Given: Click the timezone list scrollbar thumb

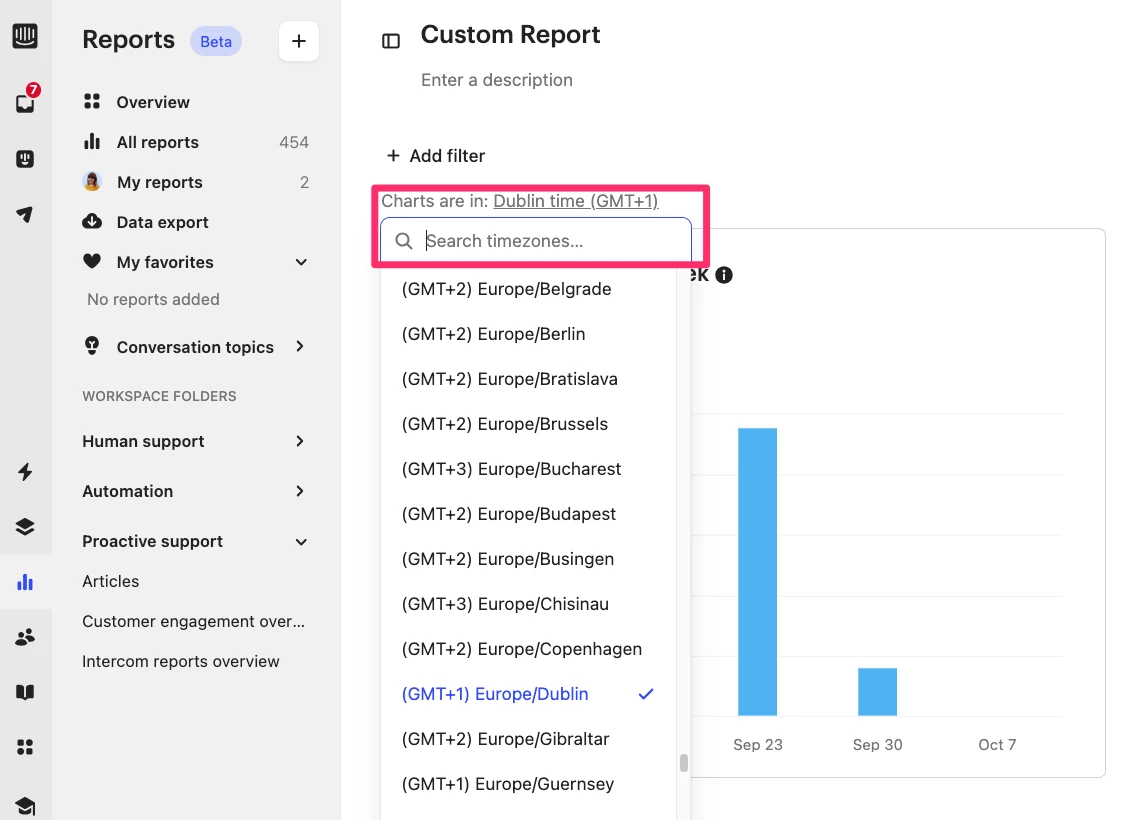Looking at the screenshot, I should 683,763.
